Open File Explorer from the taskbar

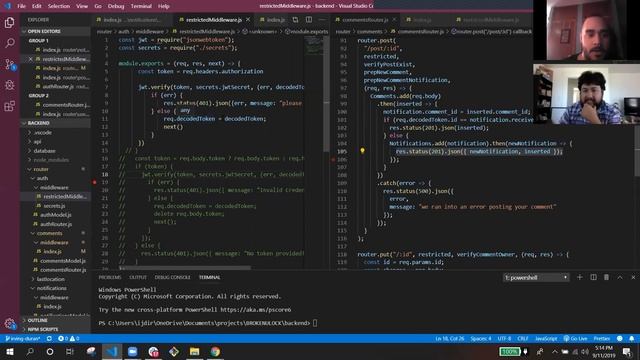pos(194,351)
